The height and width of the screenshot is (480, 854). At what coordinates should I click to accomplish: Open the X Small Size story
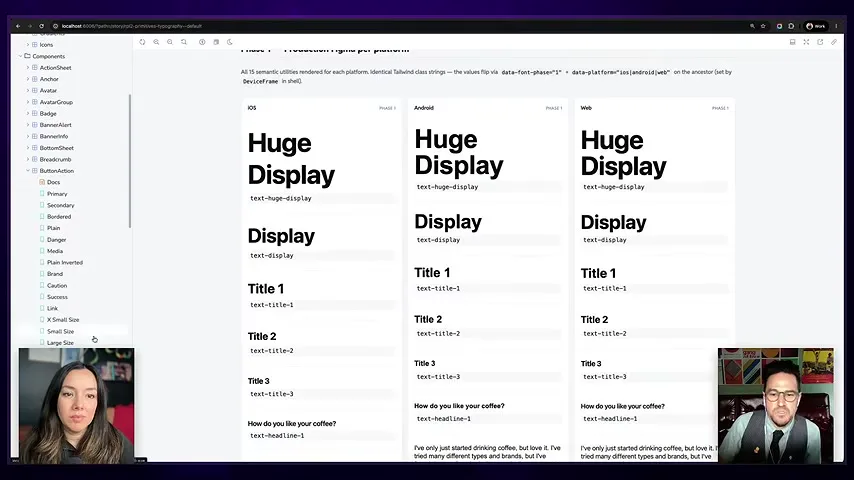click(63, 320)
